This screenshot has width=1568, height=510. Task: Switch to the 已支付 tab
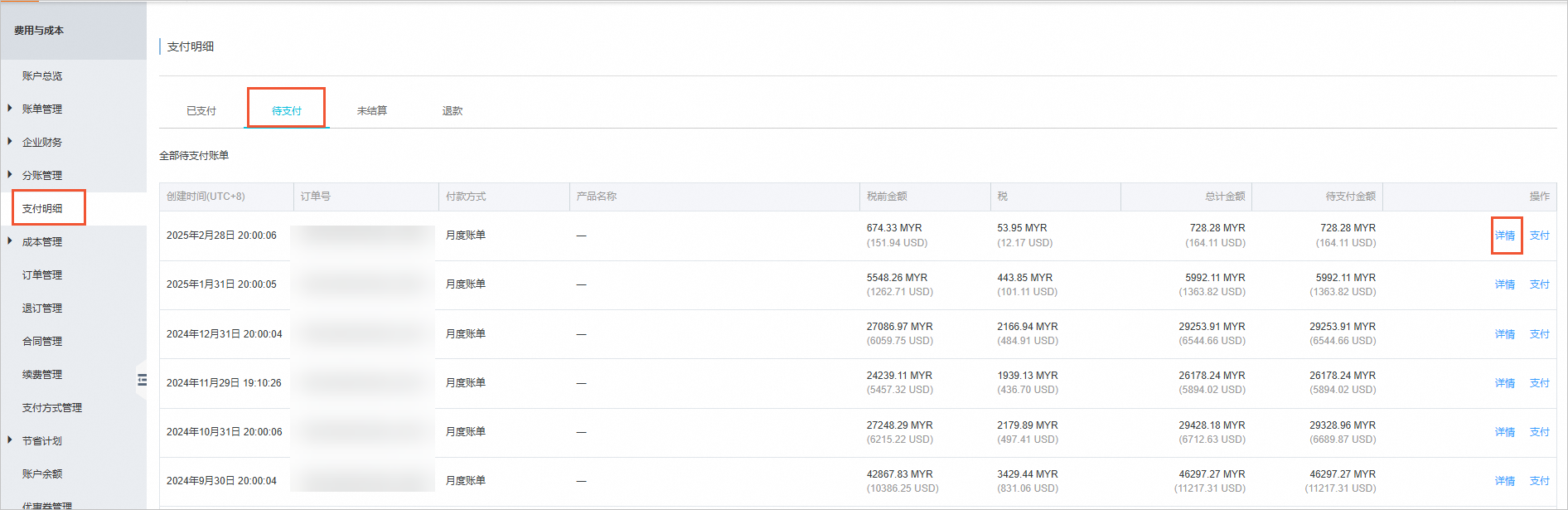(201, 111)
